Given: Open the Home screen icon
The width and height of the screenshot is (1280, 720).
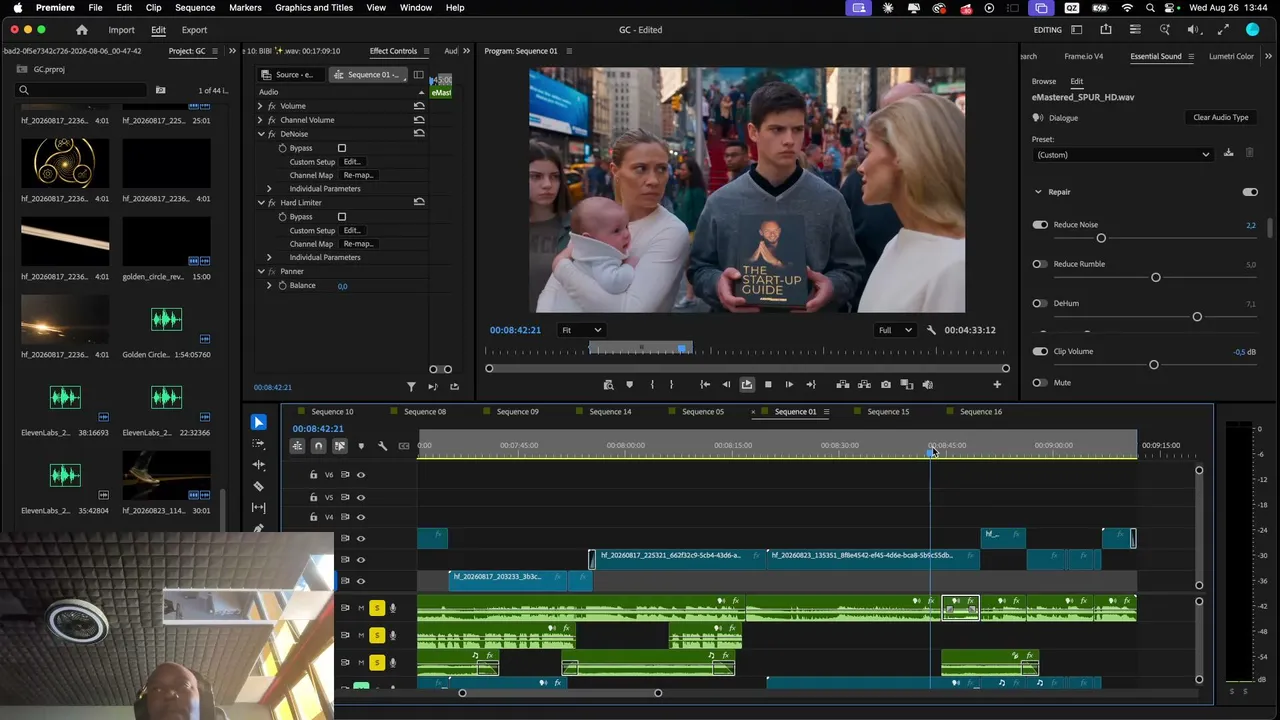Looking at the screenshot, I should pyautogui.click(x=82, y=30).
